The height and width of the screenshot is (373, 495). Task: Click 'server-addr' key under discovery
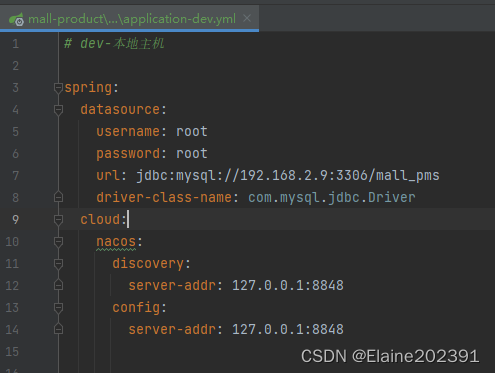[172, 285]
